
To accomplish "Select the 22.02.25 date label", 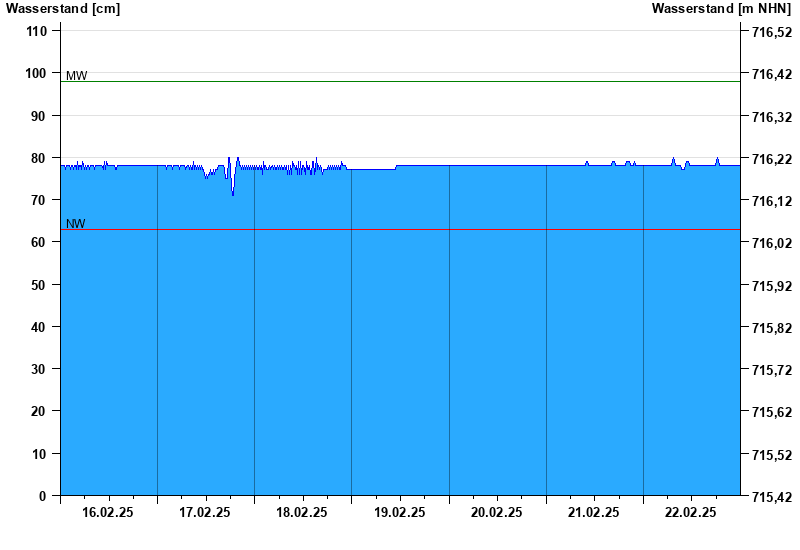I will [690, 512].
